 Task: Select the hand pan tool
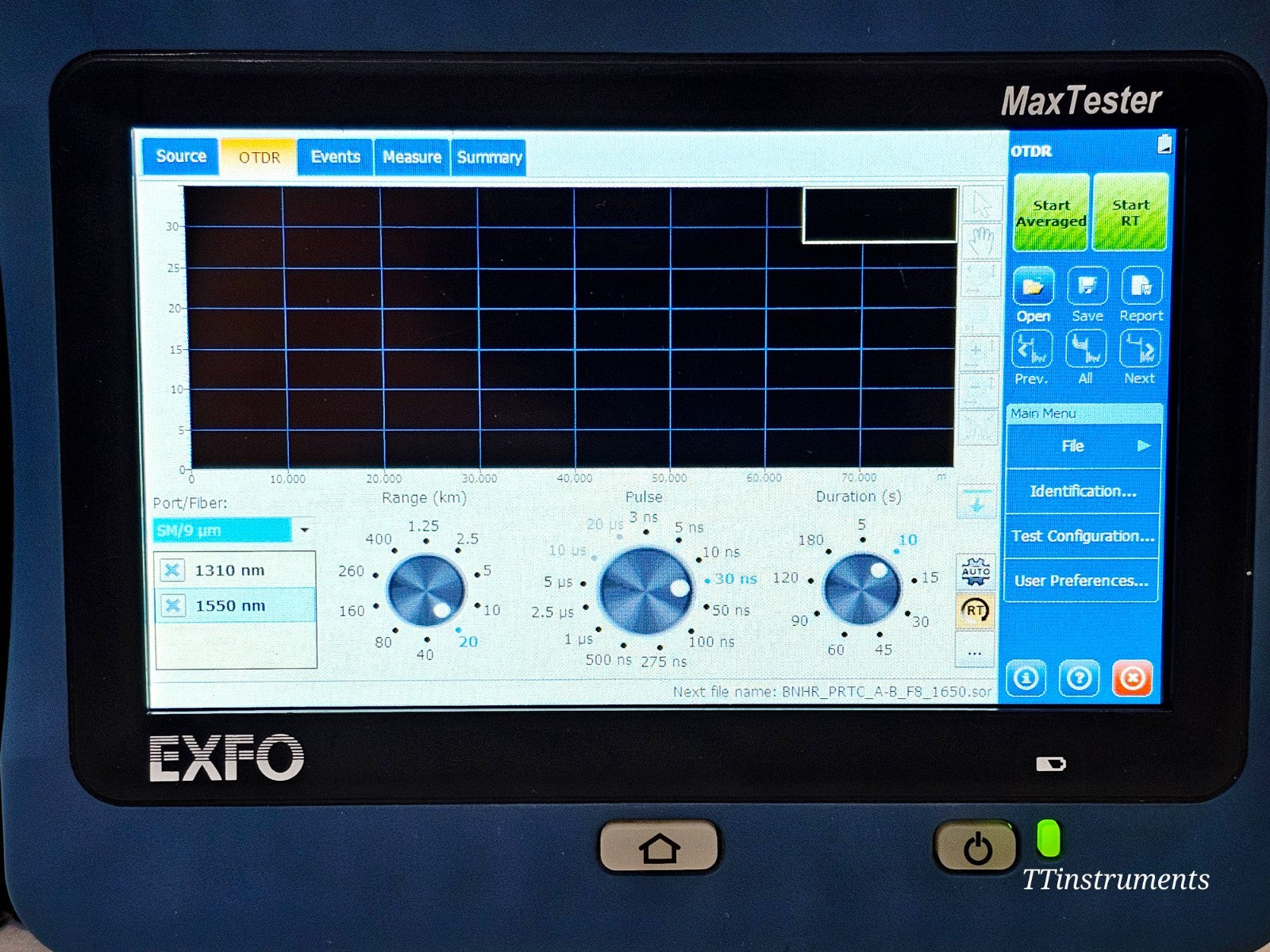981,241
